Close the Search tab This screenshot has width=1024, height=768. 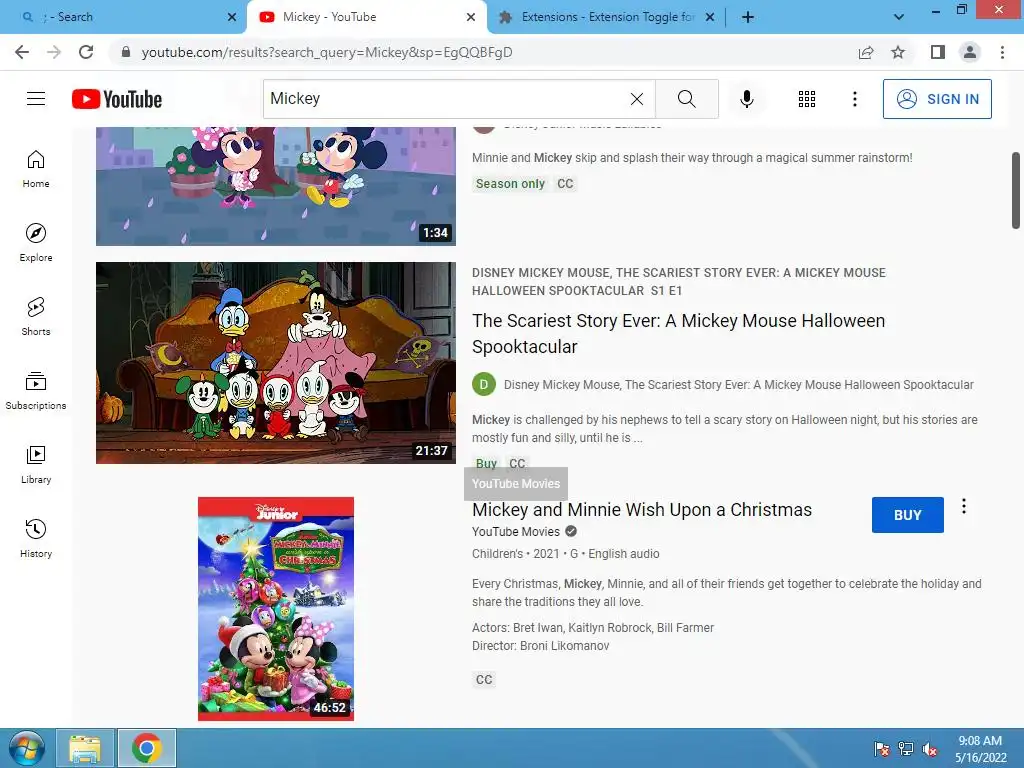[x=232, y=17]
